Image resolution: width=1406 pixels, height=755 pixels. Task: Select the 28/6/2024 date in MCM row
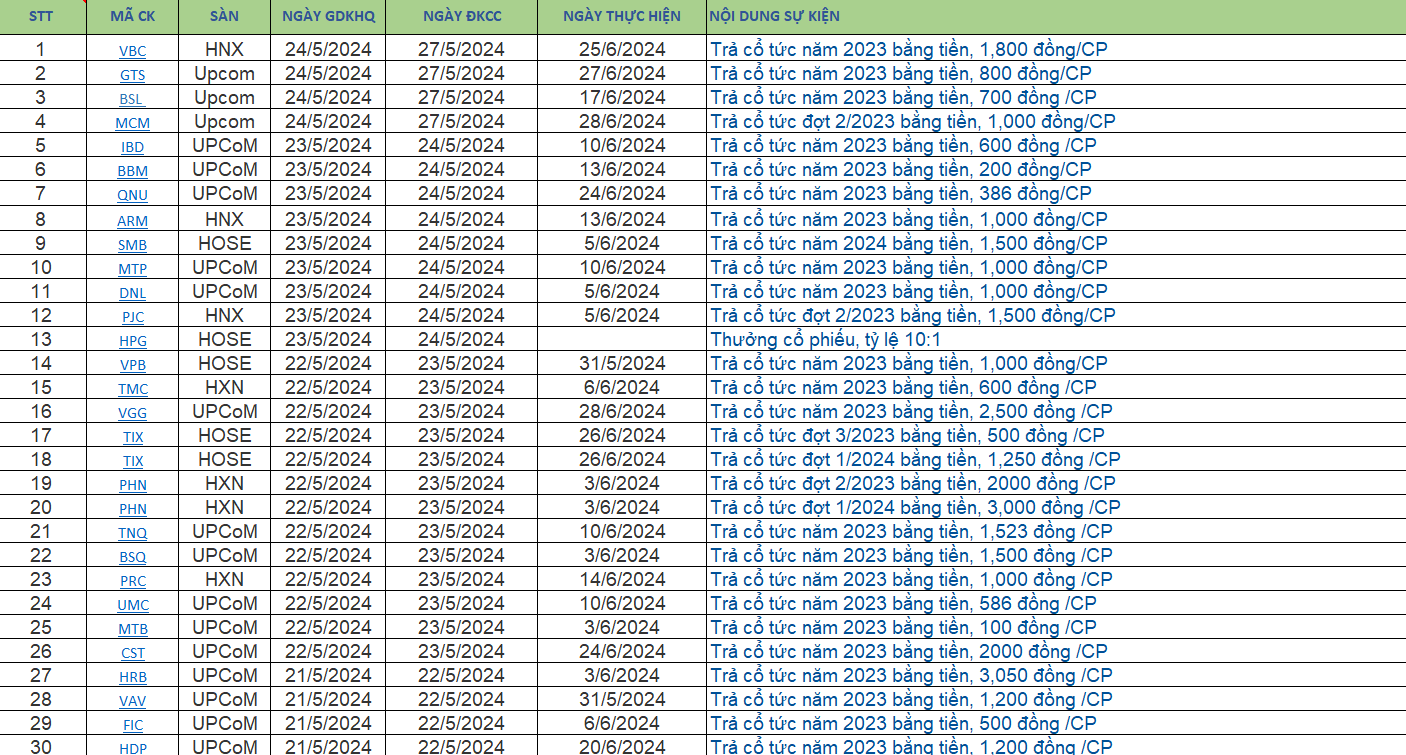622,122
